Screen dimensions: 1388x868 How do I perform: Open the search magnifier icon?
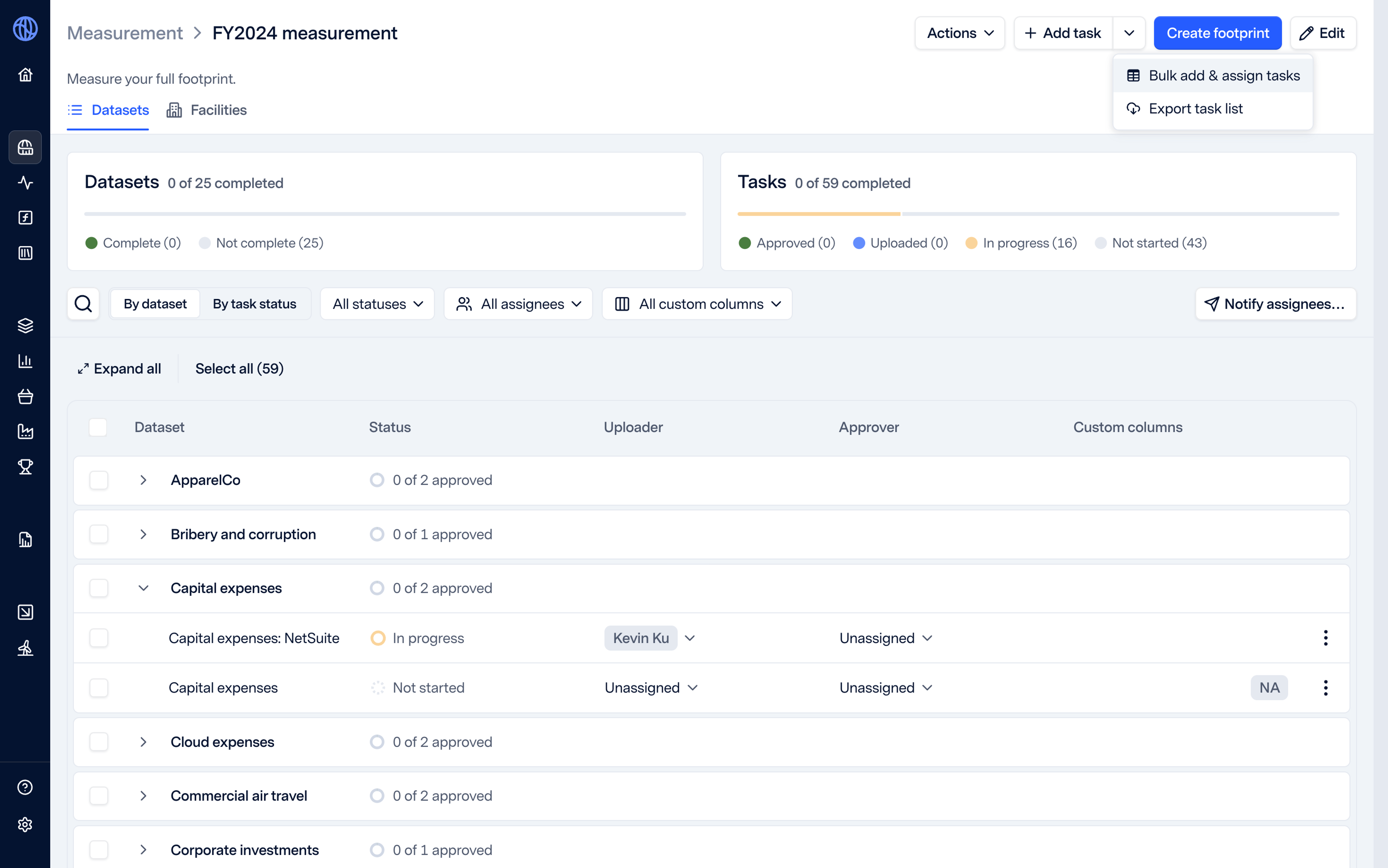[83, 304]
